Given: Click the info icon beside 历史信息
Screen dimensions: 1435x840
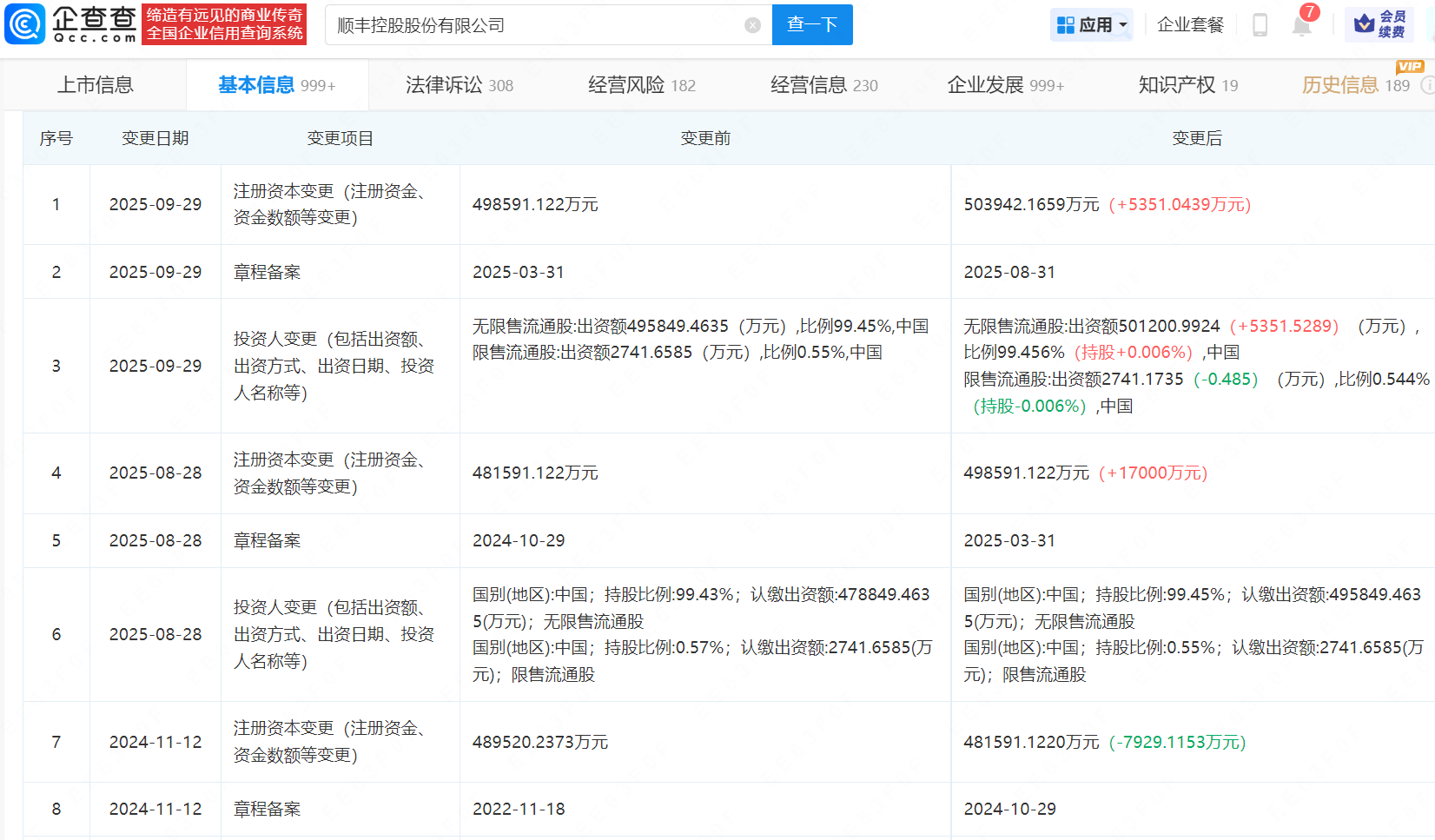Looking at the screenshot, I should [1426, 85].
